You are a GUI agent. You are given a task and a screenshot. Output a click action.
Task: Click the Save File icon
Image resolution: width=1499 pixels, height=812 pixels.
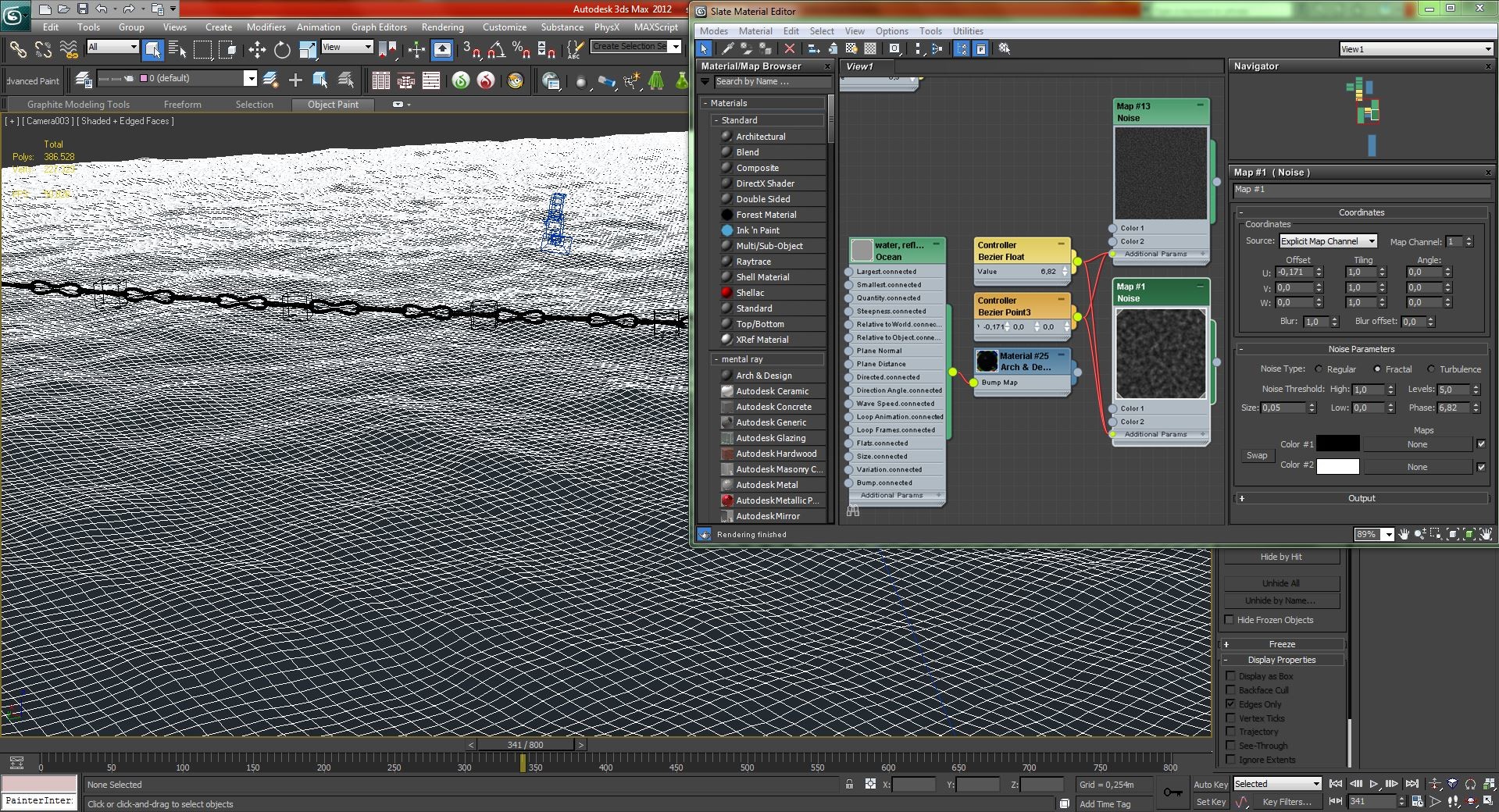(82, 9)
